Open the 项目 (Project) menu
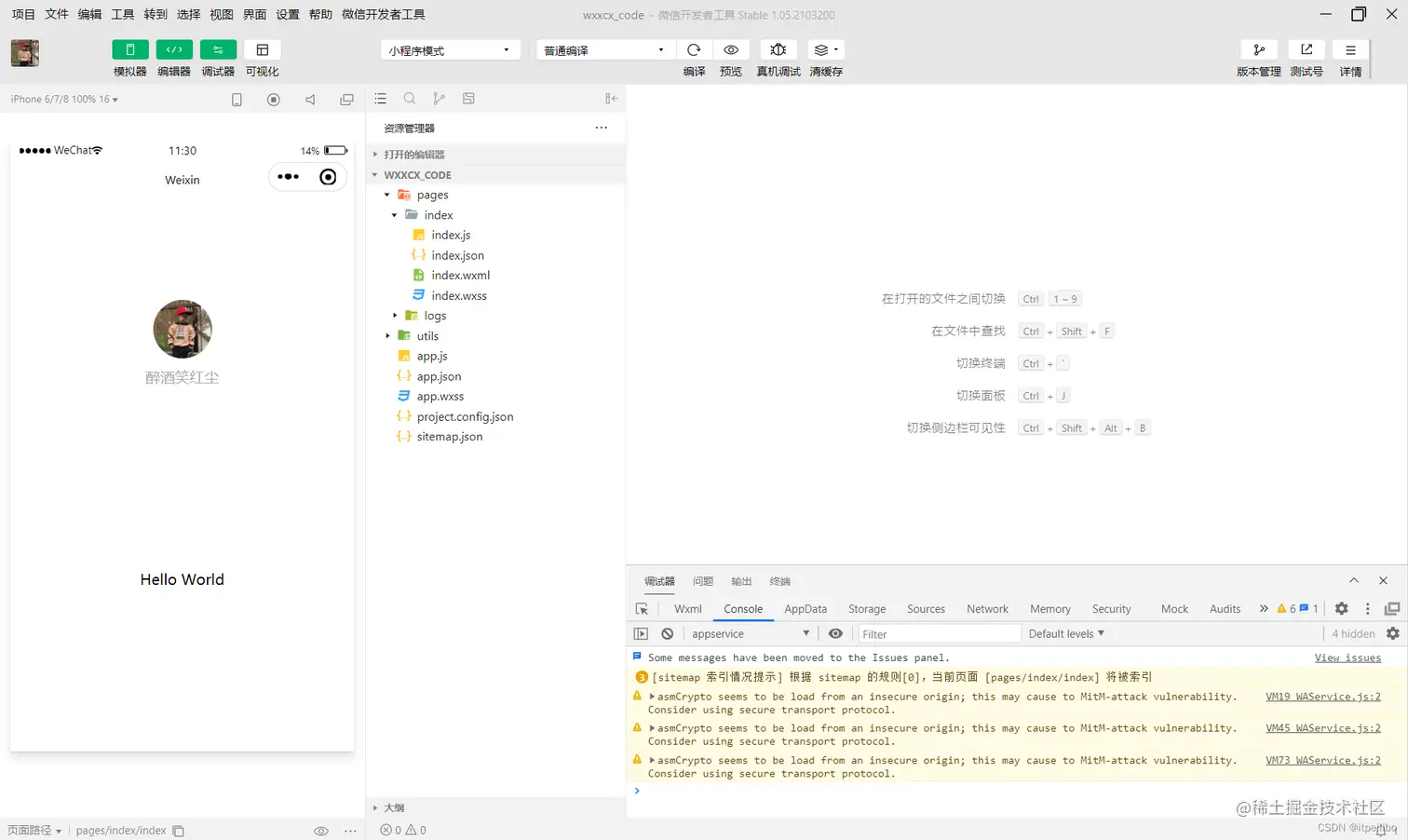Viewport: 1408px width, 840px height. click(23, 14)
